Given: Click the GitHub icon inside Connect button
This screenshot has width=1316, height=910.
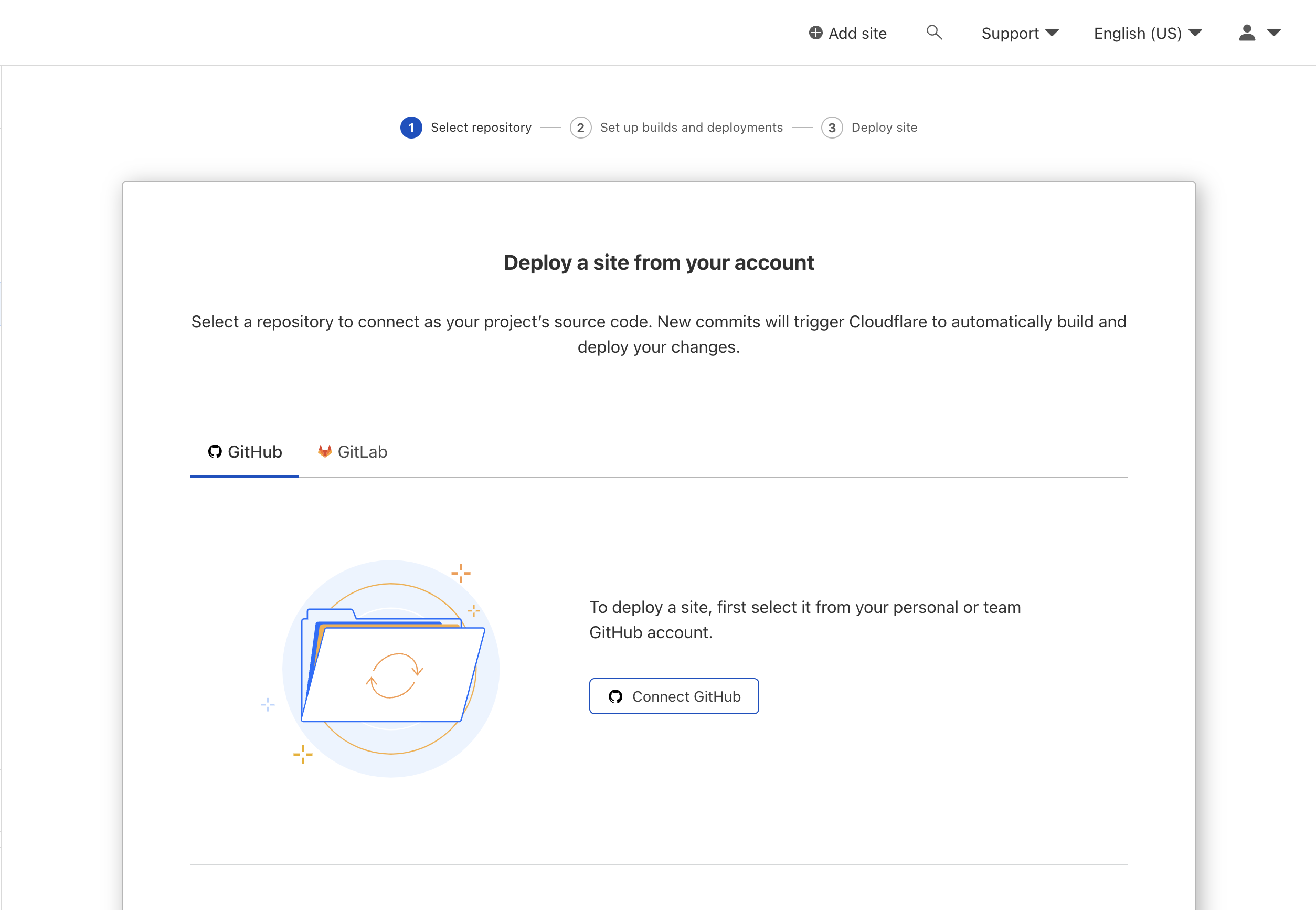Looking at the screenshot, I should pos(615,696).
